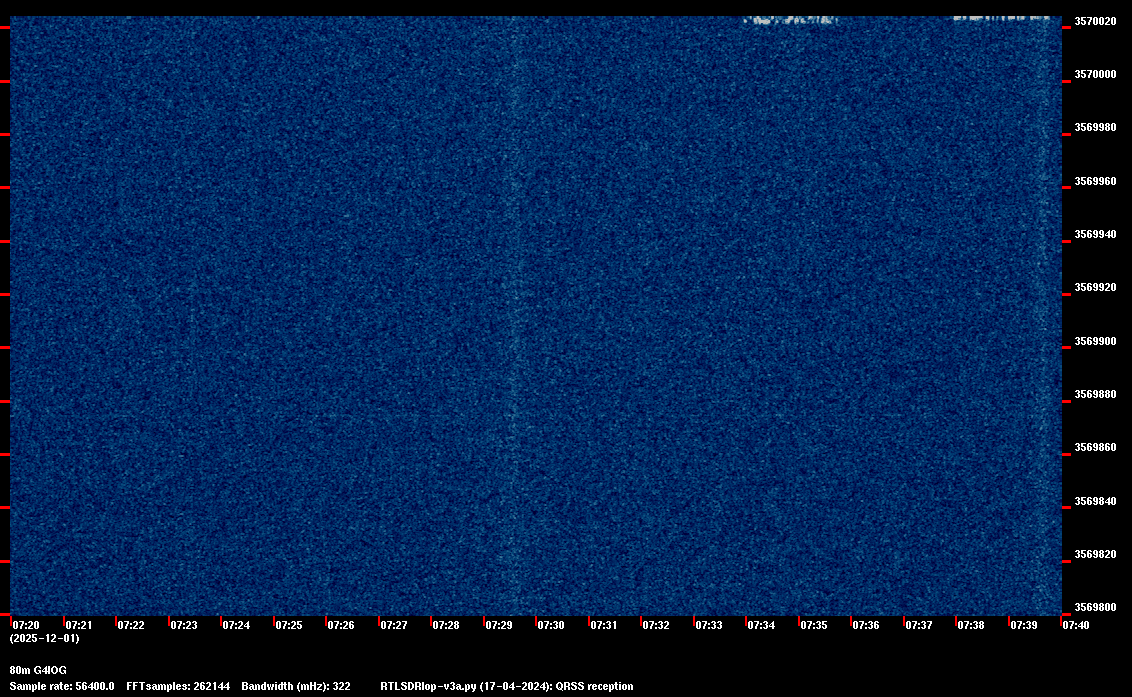The image size is (1132, 697).
Task: Click the bright signal trace near 07:34
Action: pyautogui.click(x=791, y=20)
